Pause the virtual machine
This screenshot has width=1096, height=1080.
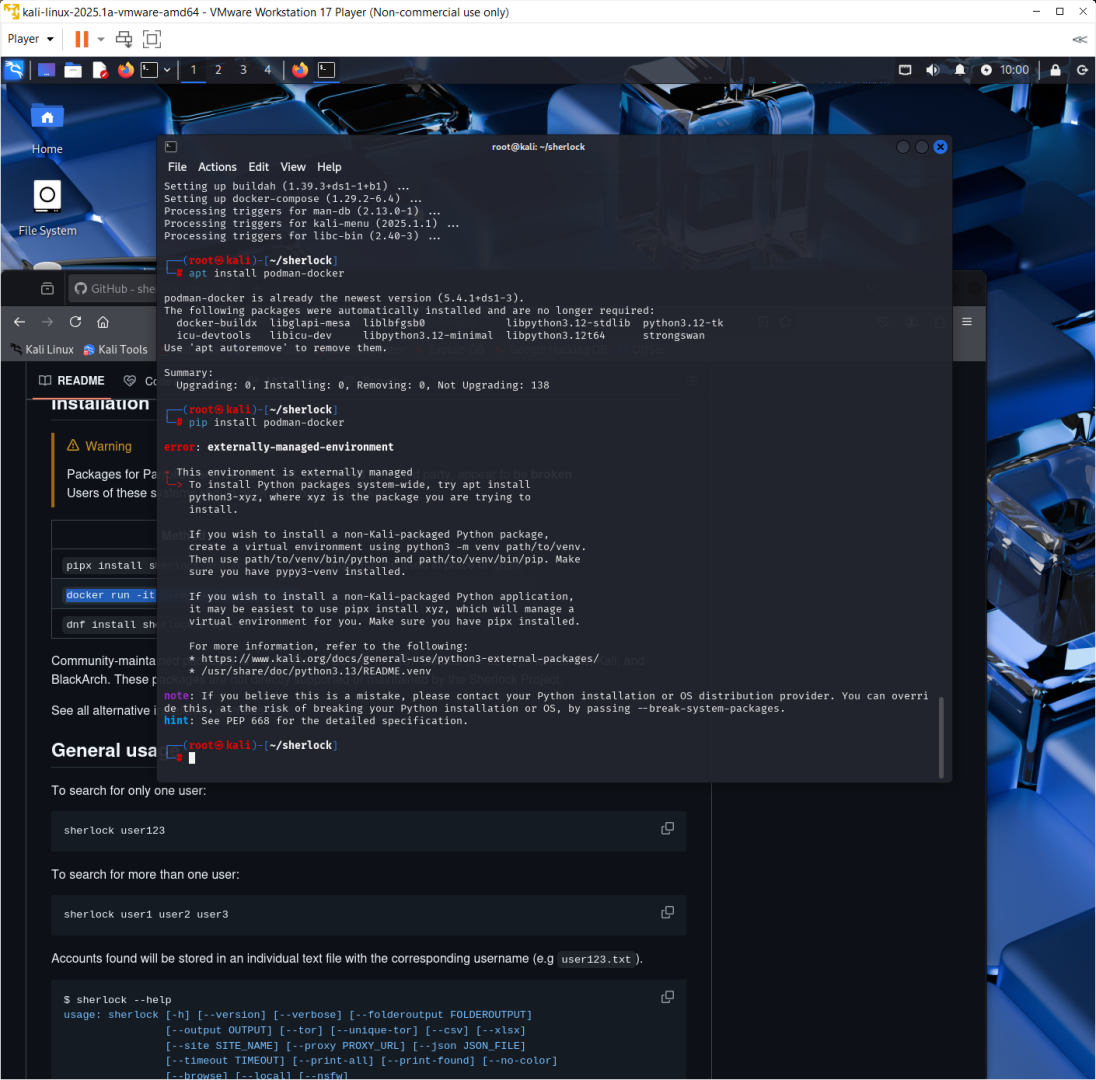click(x=82, y=39)
